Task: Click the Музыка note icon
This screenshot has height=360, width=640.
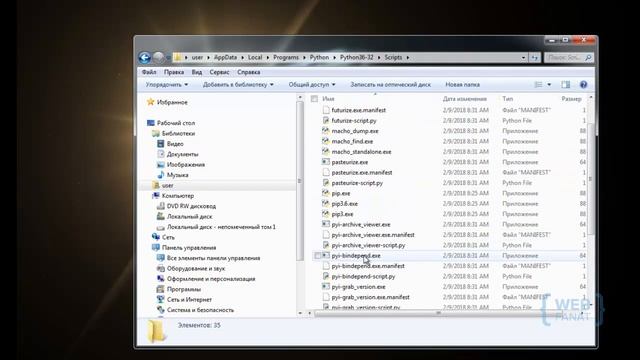Action: (x=161, y=175)
